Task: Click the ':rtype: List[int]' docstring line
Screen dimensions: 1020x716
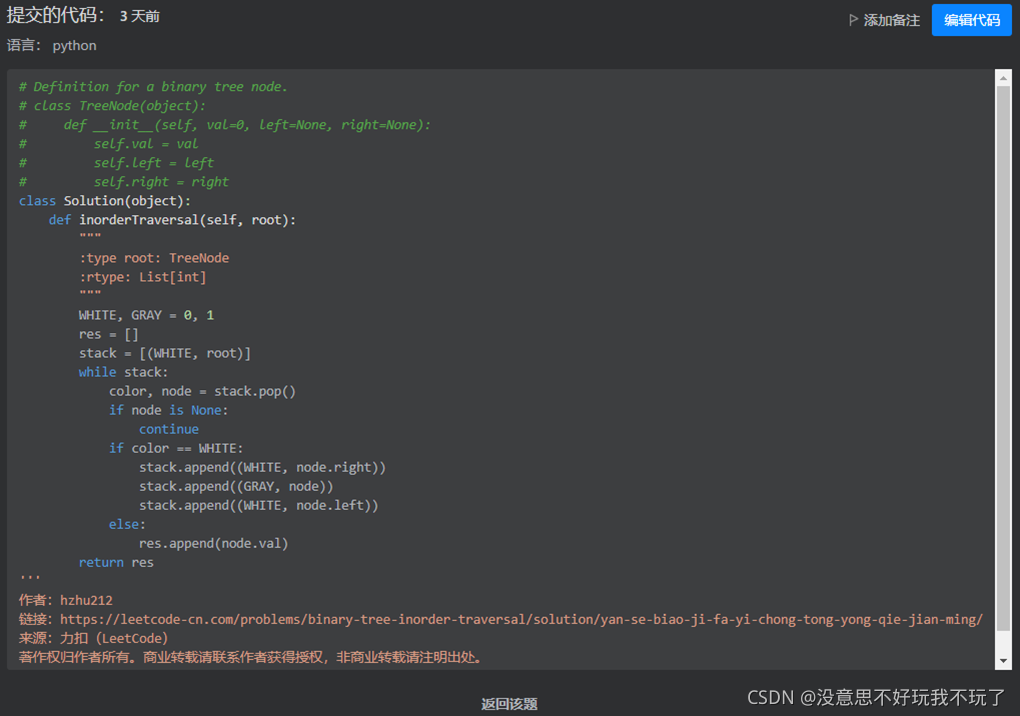Action: [x=142, y=277]
